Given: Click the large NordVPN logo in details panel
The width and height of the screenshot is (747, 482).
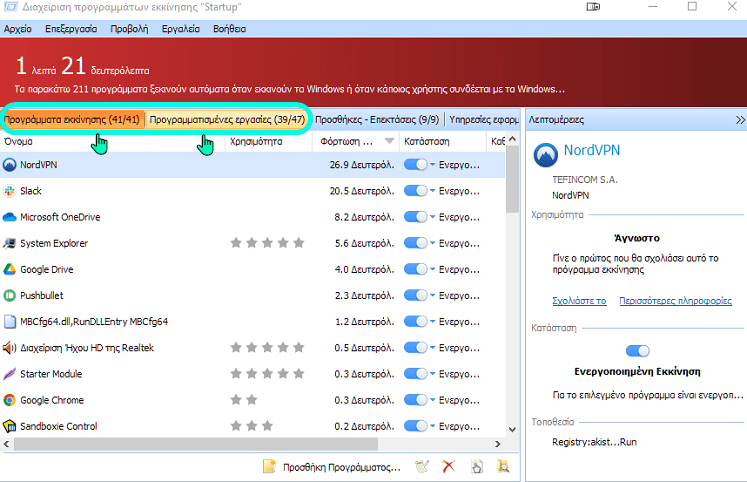Looking at the screenshot, I should pyautogui.click(x=545, y=155).
